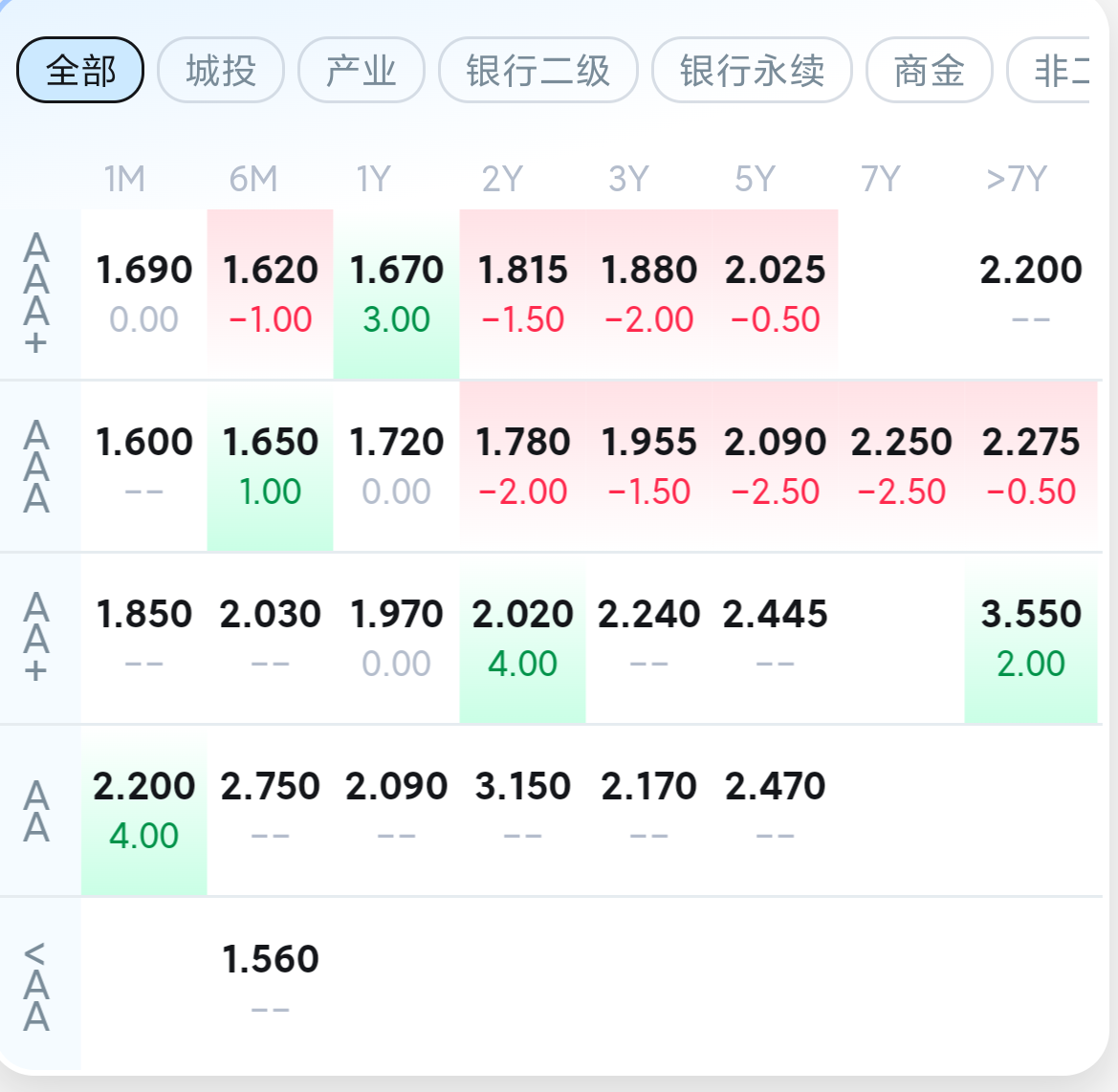Click the AA+ 2Y cell showing 2.020
Screen dimensions: 1118x1092
522,638
